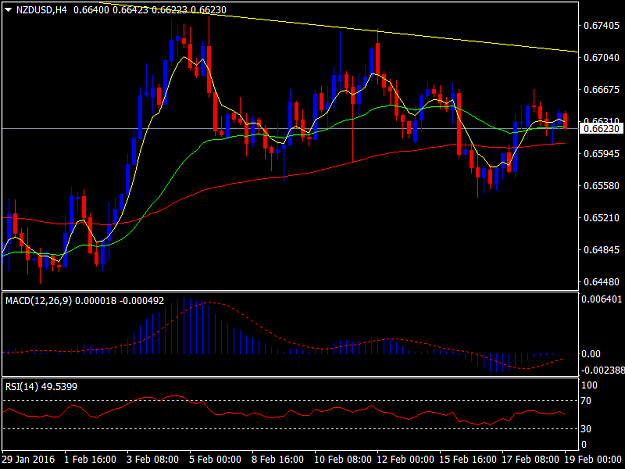625x469 pixels.
Task: Select the 12 Feb 00:00 time label
Action: click(405, 459)
